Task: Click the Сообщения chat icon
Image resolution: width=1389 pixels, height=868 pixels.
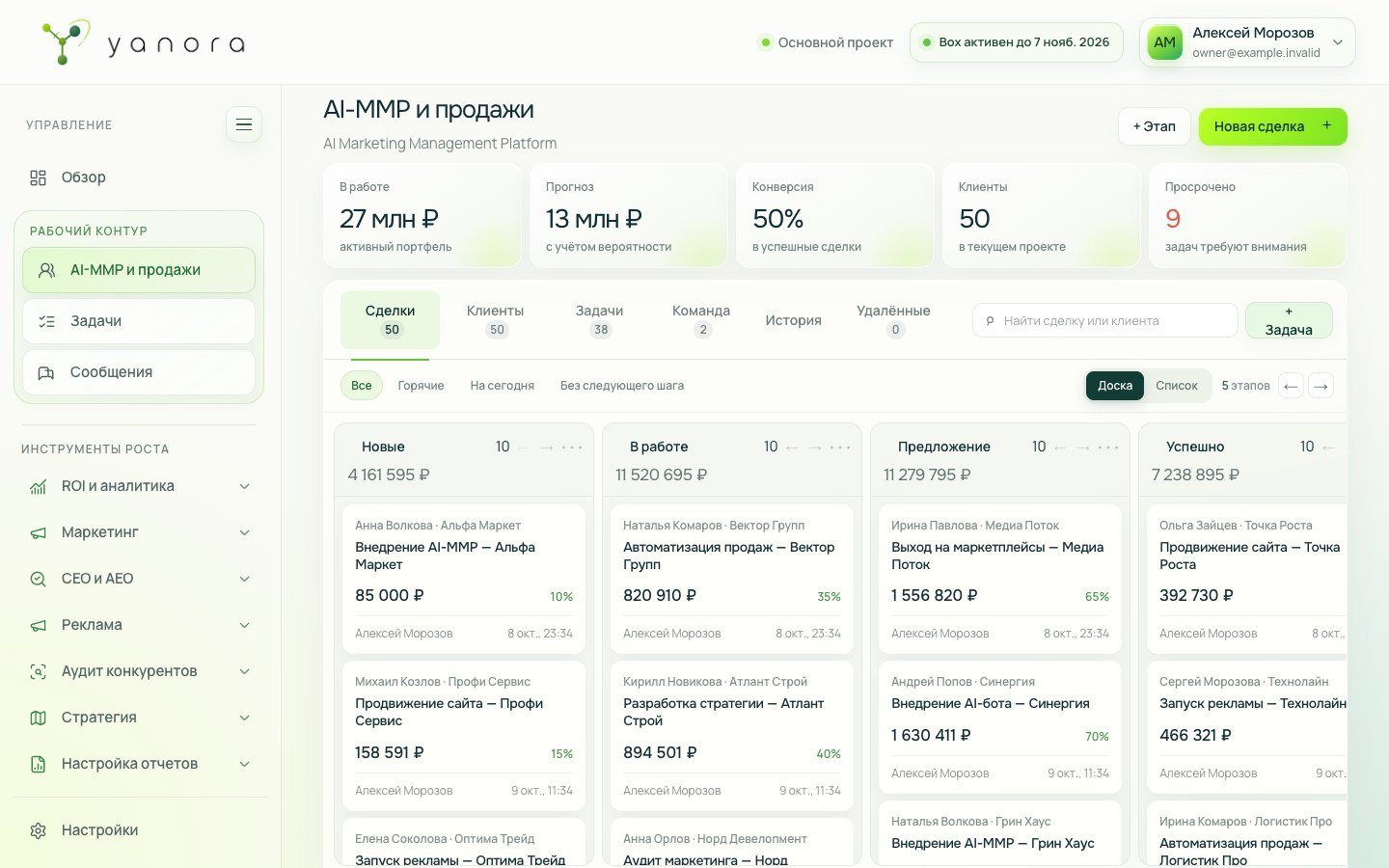Action: (x=46, y=372)
